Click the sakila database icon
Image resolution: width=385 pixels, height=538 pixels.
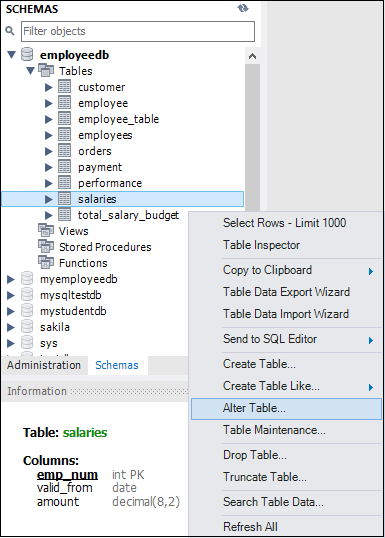tap(27, 326)
